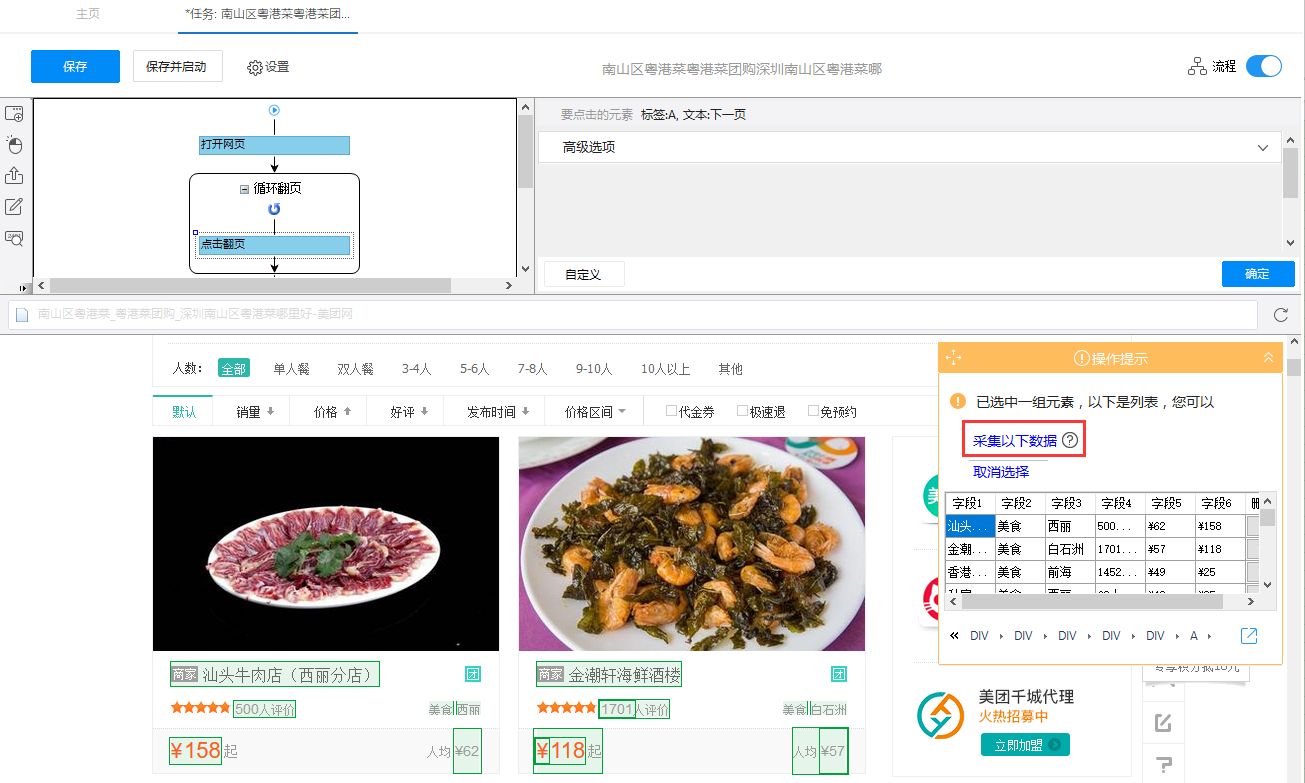Screen dimensions: 1305x783
Task: Open 设置 via the gear icon
Action: click(x=255, y=67)
